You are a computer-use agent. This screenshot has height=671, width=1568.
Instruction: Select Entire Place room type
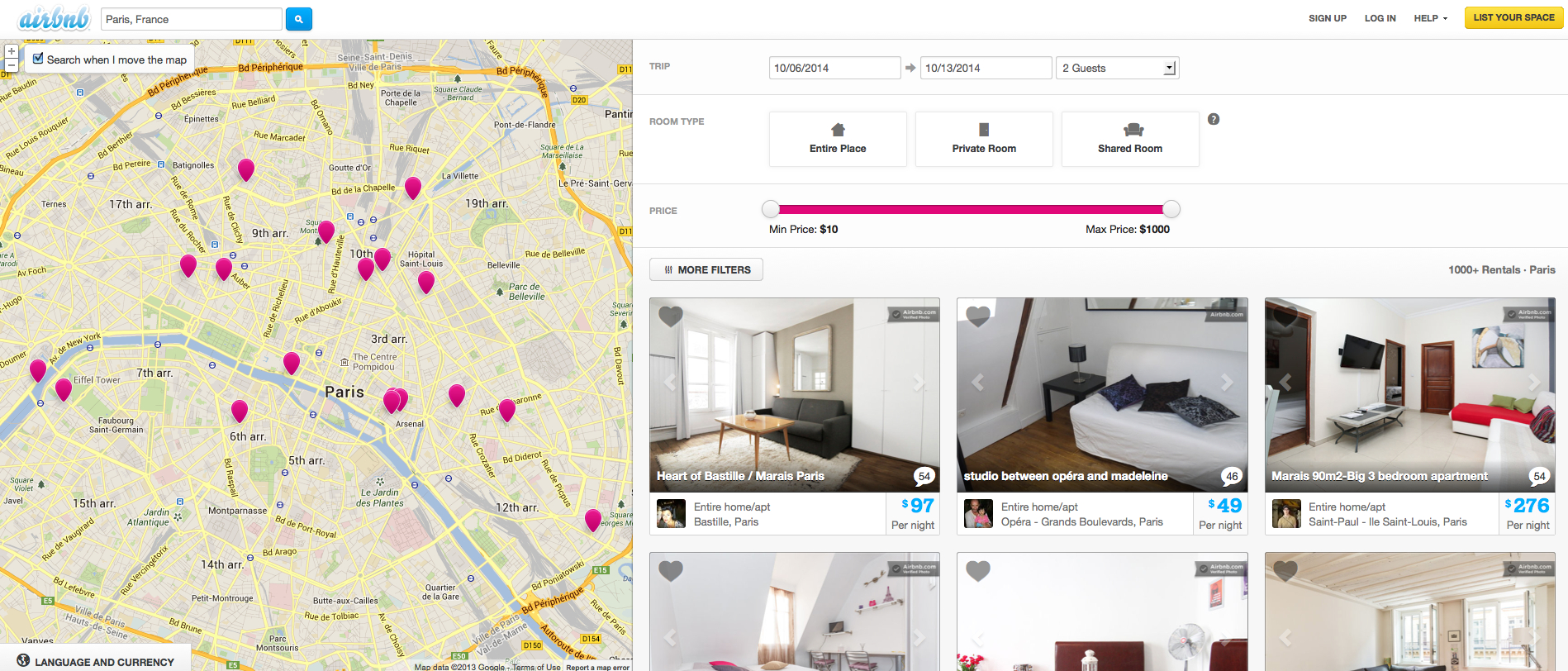click(838, 139)
